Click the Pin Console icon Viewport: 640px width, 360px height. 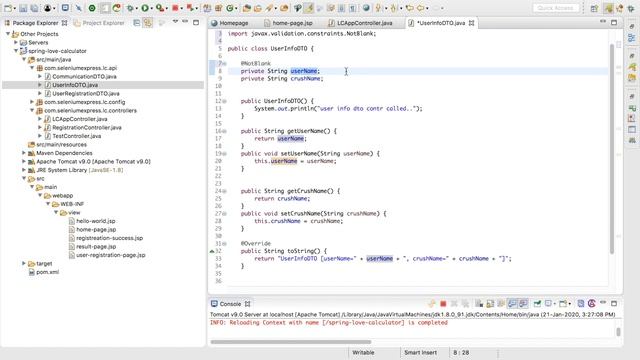[538, 304]
